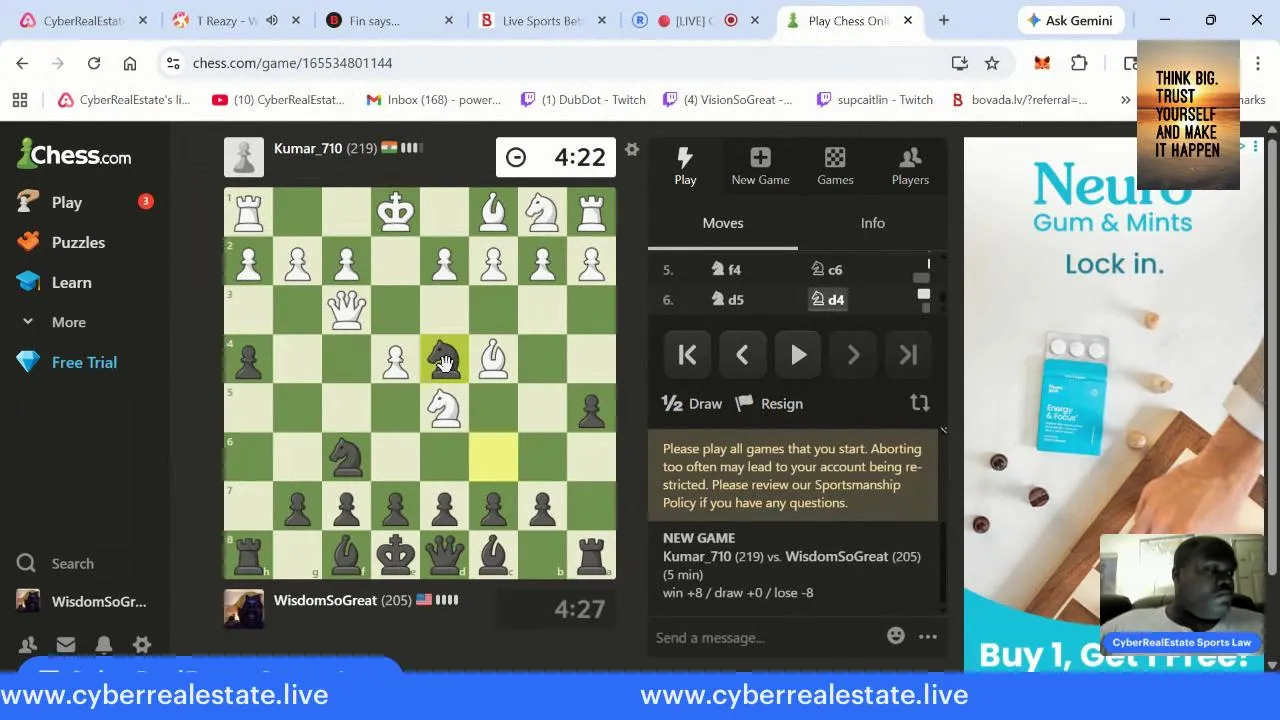This screenshot has height=720, width=1280.
Task: Open chat more options dots
Action: coord(928,636)
